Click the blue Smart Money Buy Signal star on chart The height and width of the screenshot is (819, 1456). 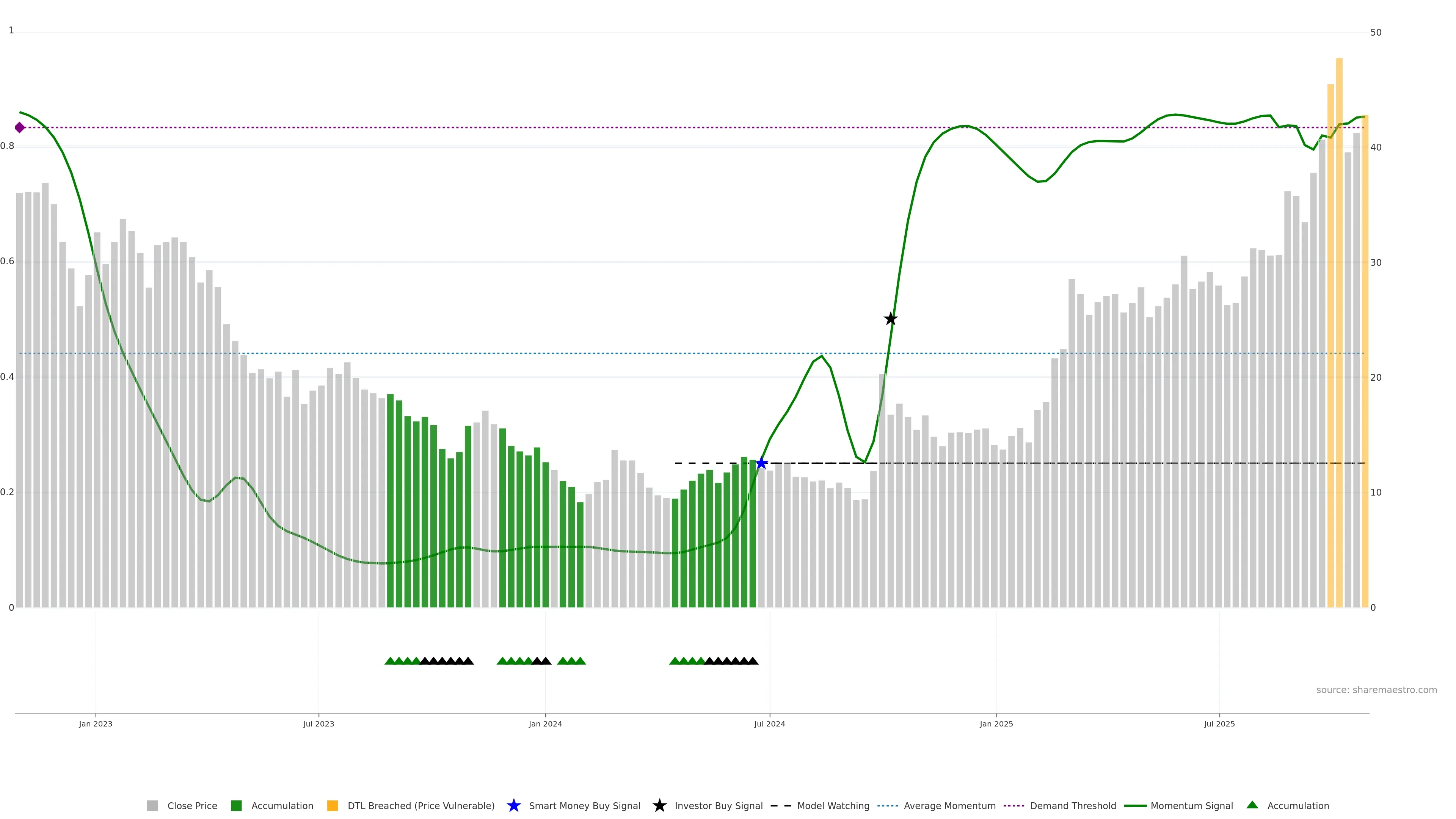[761, 463]
